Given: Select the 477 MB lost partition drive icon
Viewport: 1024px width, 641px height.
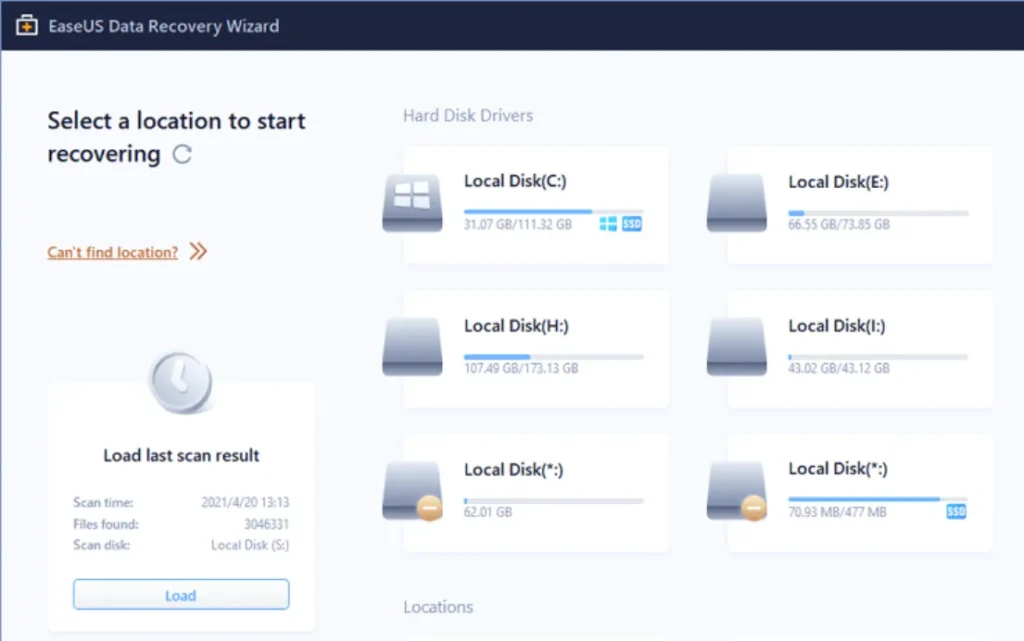Looking at the screenshot, I should [736, 491].
